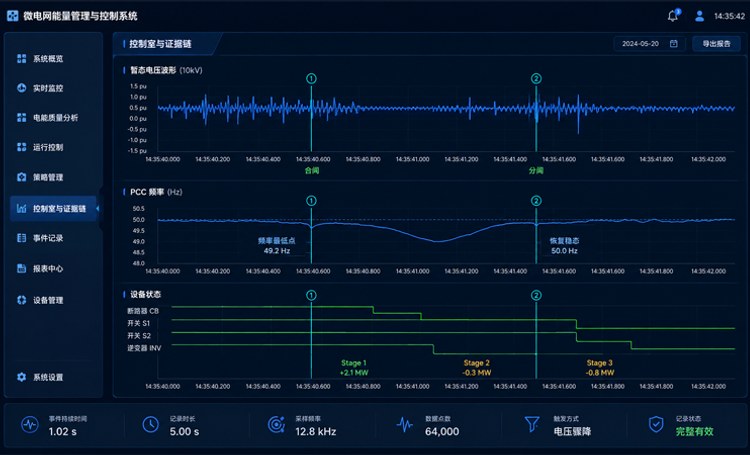
Task: Click the Stage 1 +2.1 MW label
Action: (354, 367)
